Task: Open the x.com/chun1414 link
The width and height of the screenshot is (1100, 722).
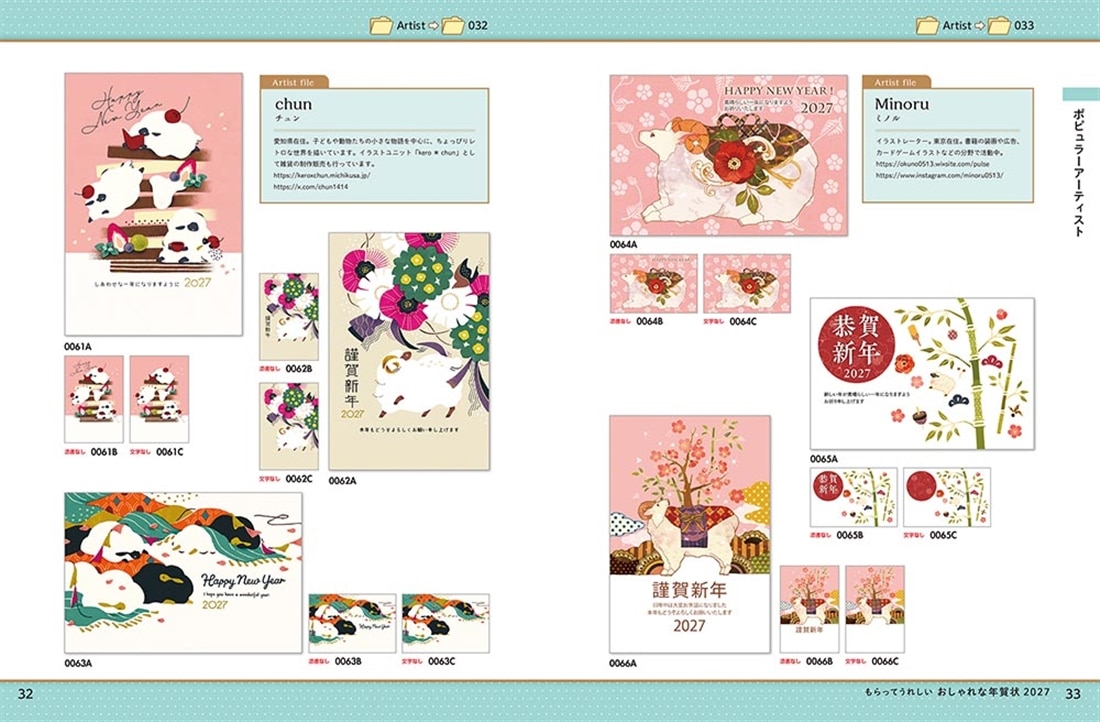Action: click(311, 187)
